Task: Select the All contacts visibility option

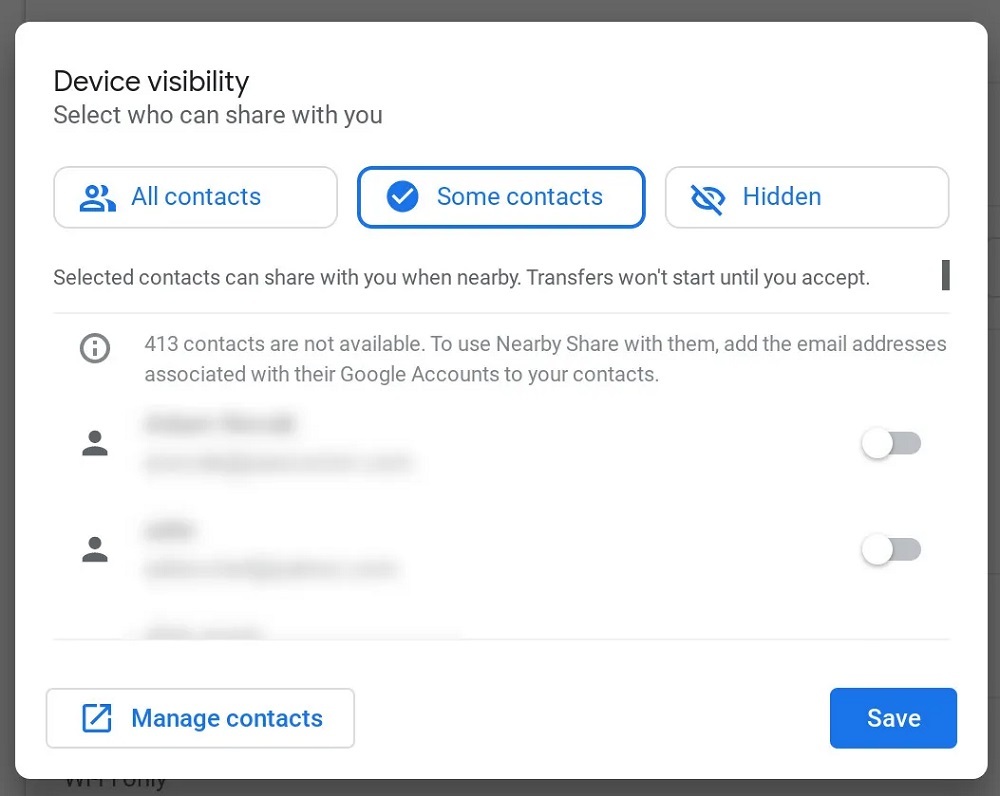Action: [x=195, y=197]
